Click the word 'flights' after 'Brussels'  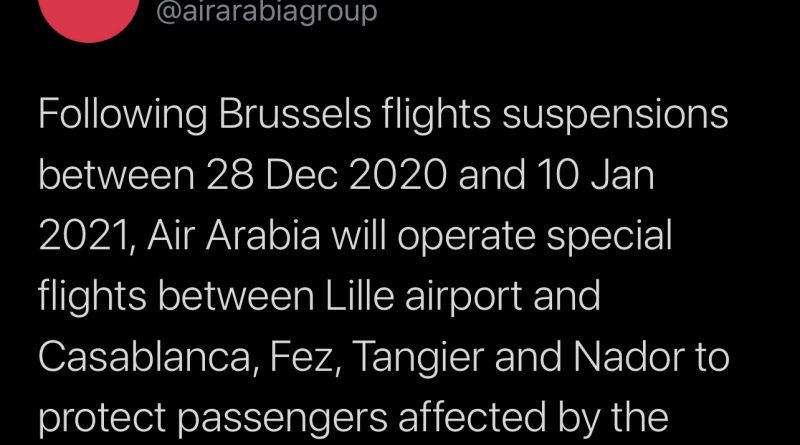(x=436, y=115)
